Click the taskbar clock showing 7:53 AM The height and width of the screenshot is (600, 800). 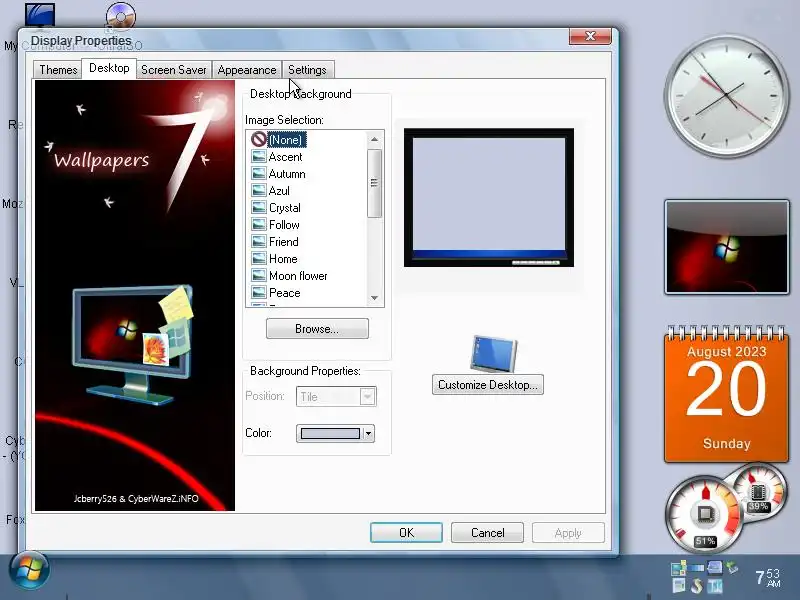pos(768,578)
